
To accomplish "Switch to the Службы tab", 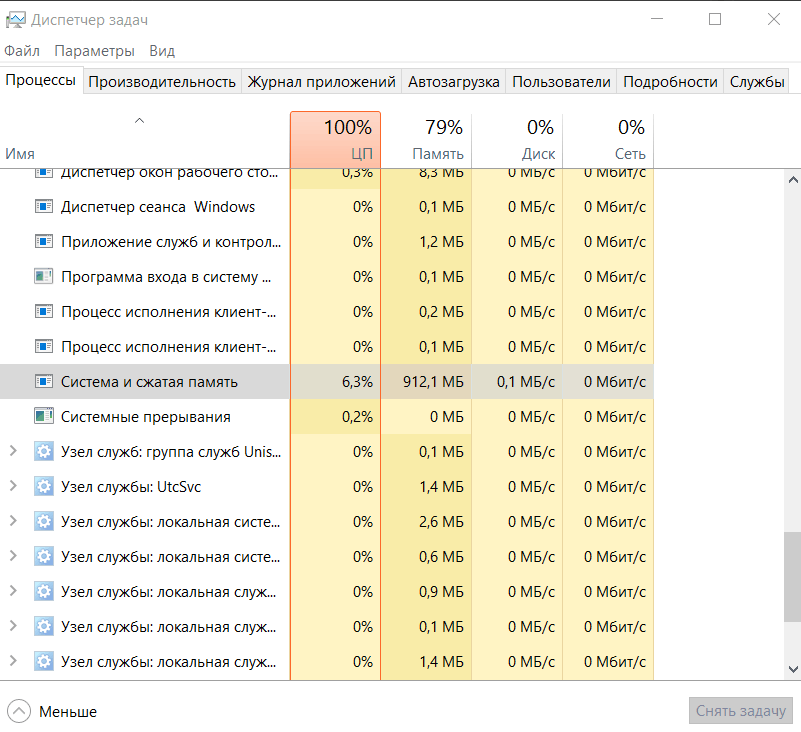I will coord(757,82).
